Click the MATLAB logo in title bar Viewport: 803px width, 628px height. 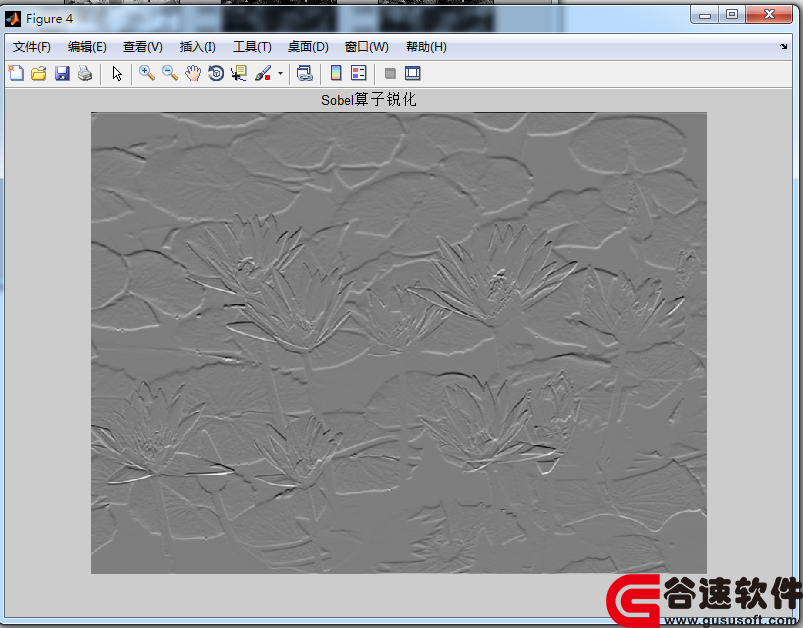tap(13, 19)
